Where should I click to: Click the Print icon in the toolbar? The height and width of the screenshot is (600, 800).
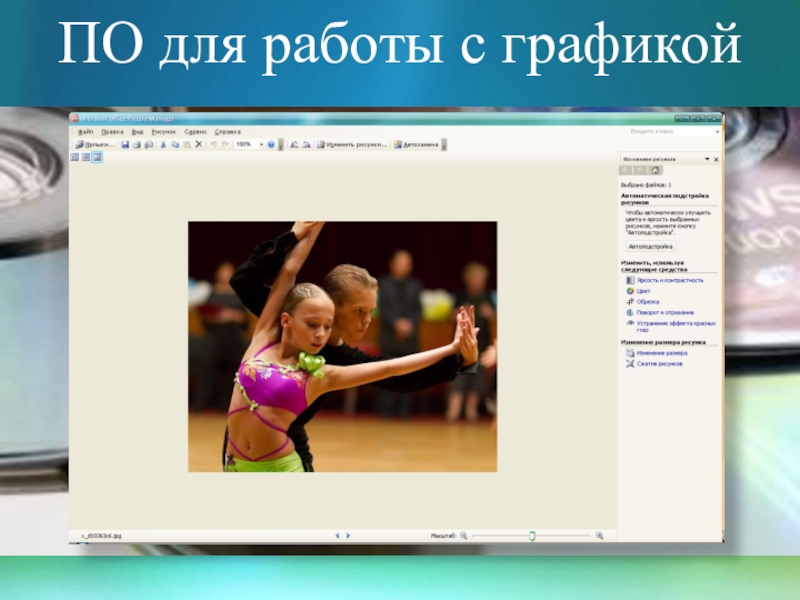[x=137, y=144]
